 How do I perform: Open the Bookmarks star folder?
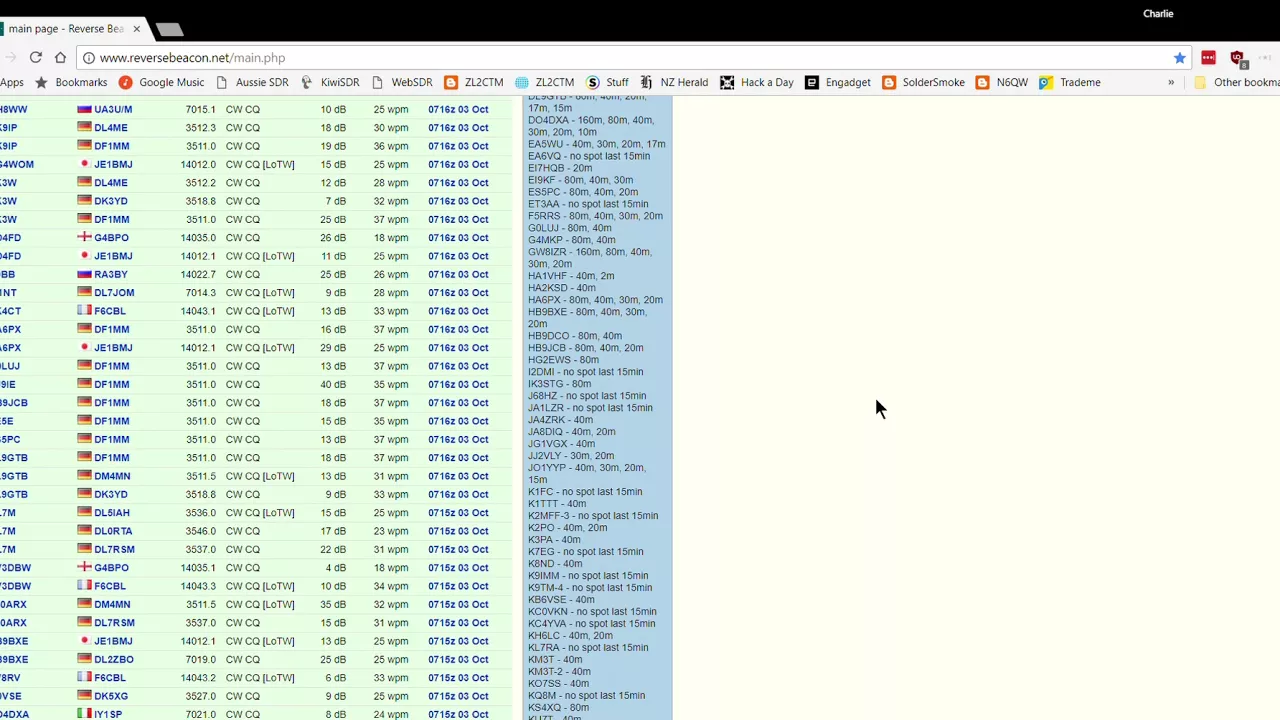(71, 82)
